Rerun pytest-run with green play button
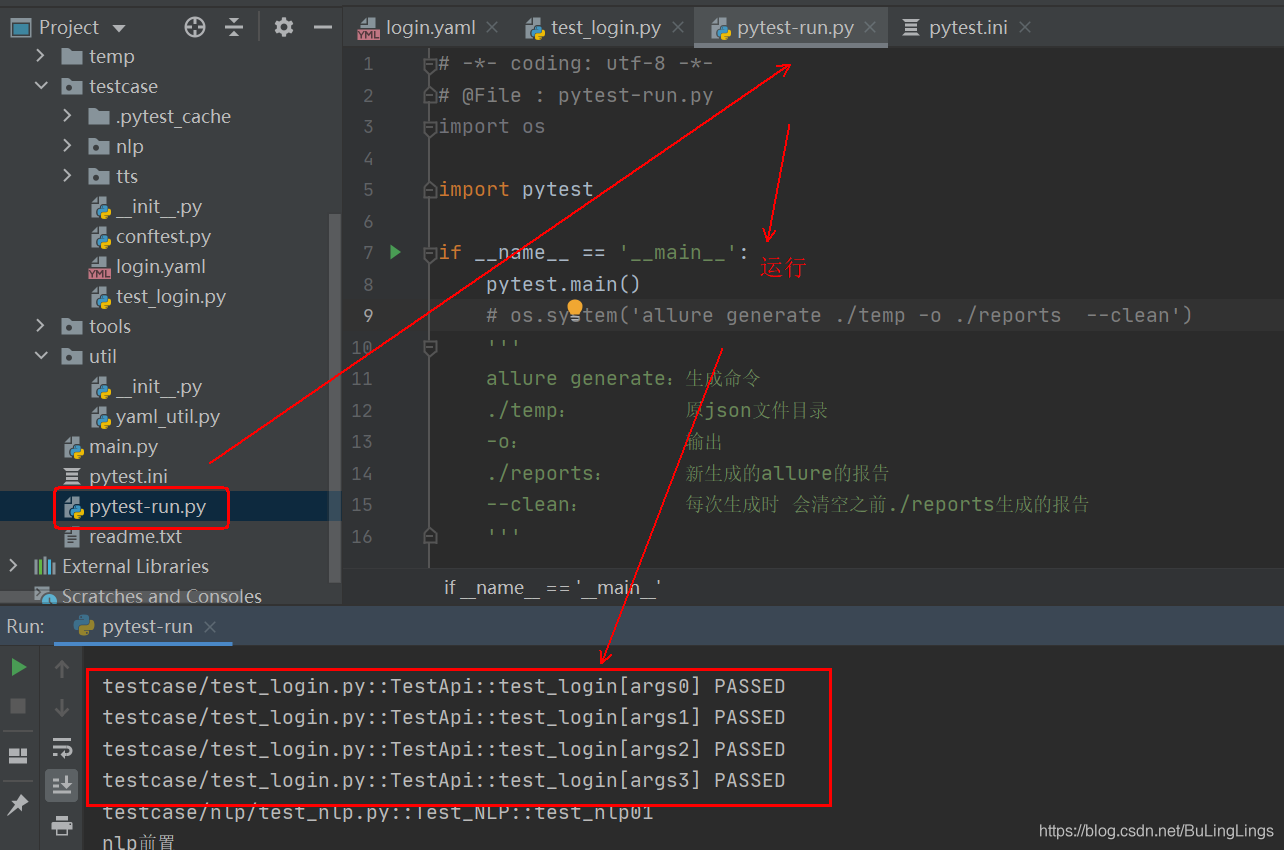1284x850 pixels. point(18,667)
